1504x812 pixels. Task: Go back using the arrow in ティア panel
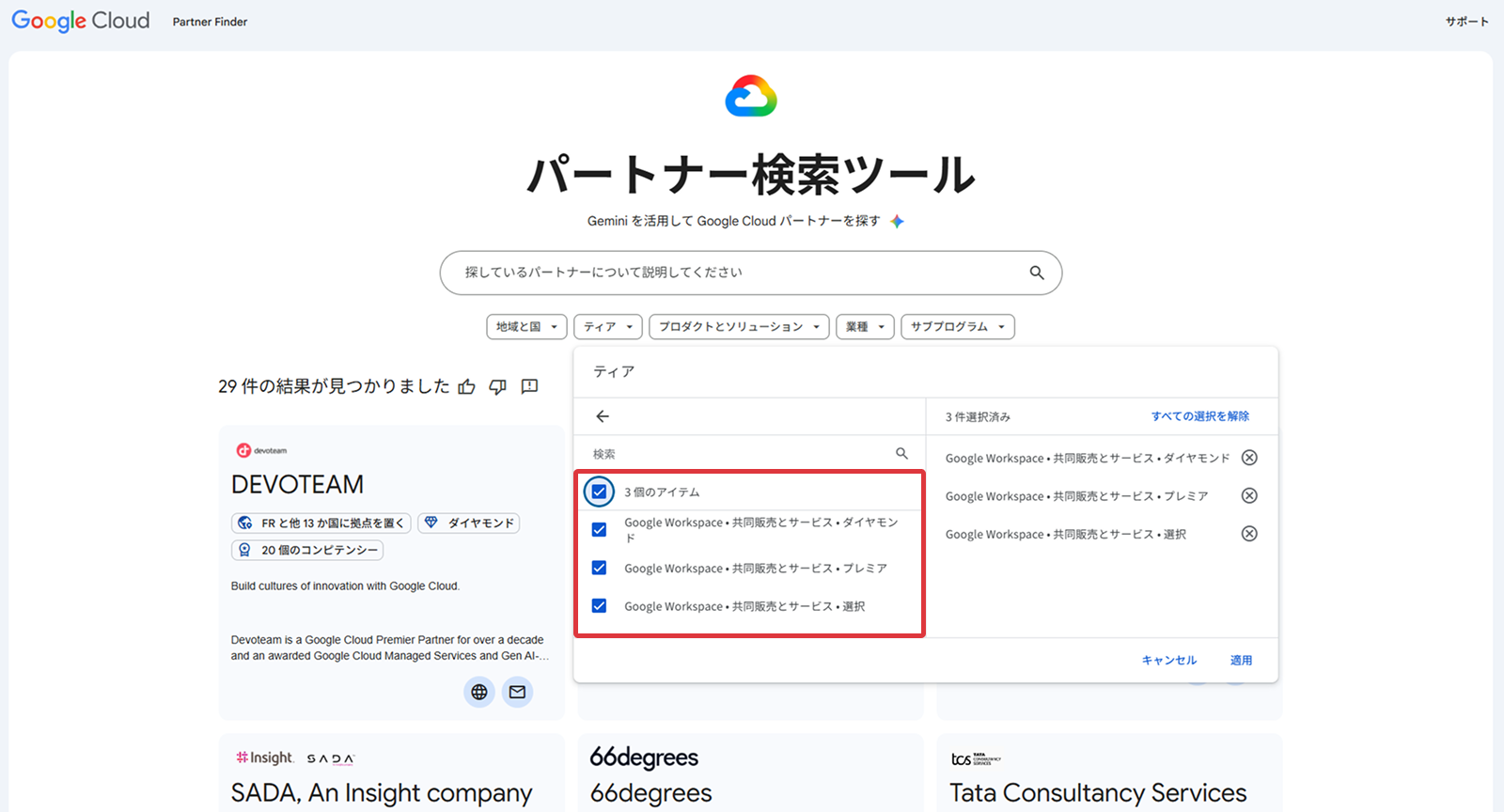point(603,416)
